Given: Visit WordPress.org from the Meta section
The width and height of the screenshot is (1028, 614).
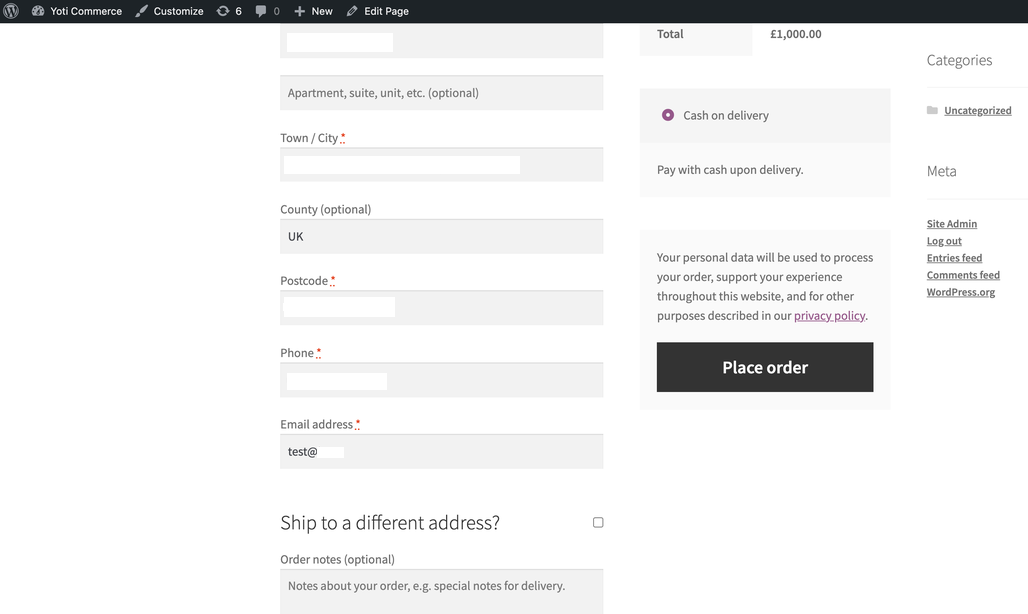Looking at the screenshot, I should [961, 291].
